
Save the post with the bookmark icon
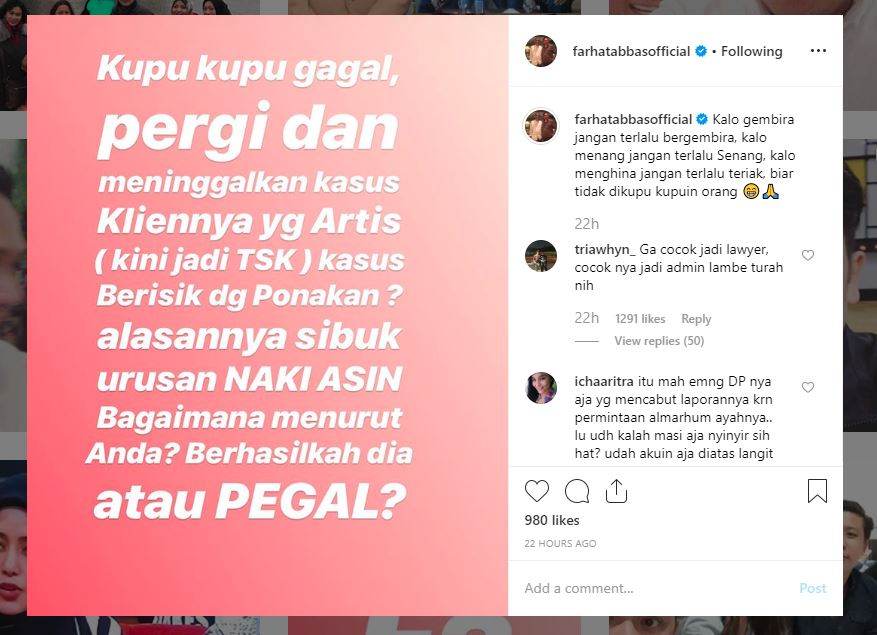click(817, 491)
